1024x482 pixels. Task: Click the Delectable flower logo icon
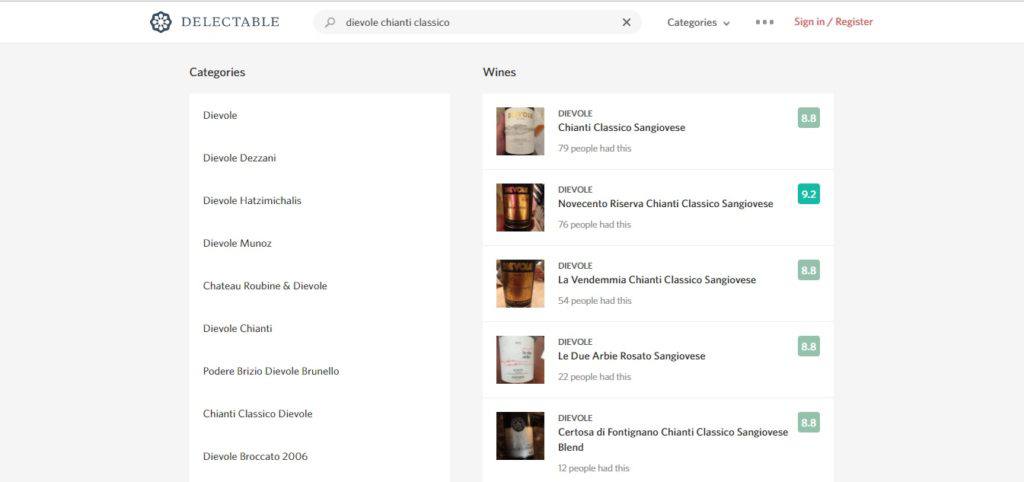click(161, 22)
